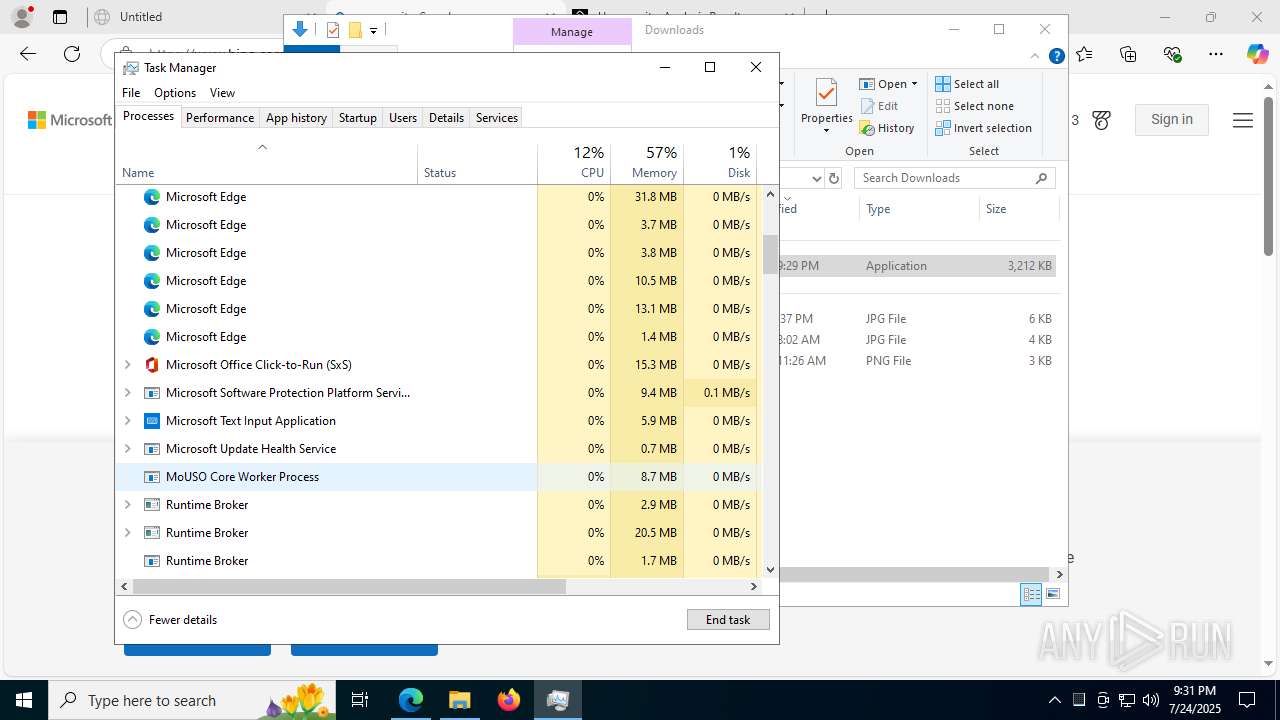This screenshot has width=1280, height=720.
Task: Click Invert selection in Explorer ribbon
Action: [983, 128]
